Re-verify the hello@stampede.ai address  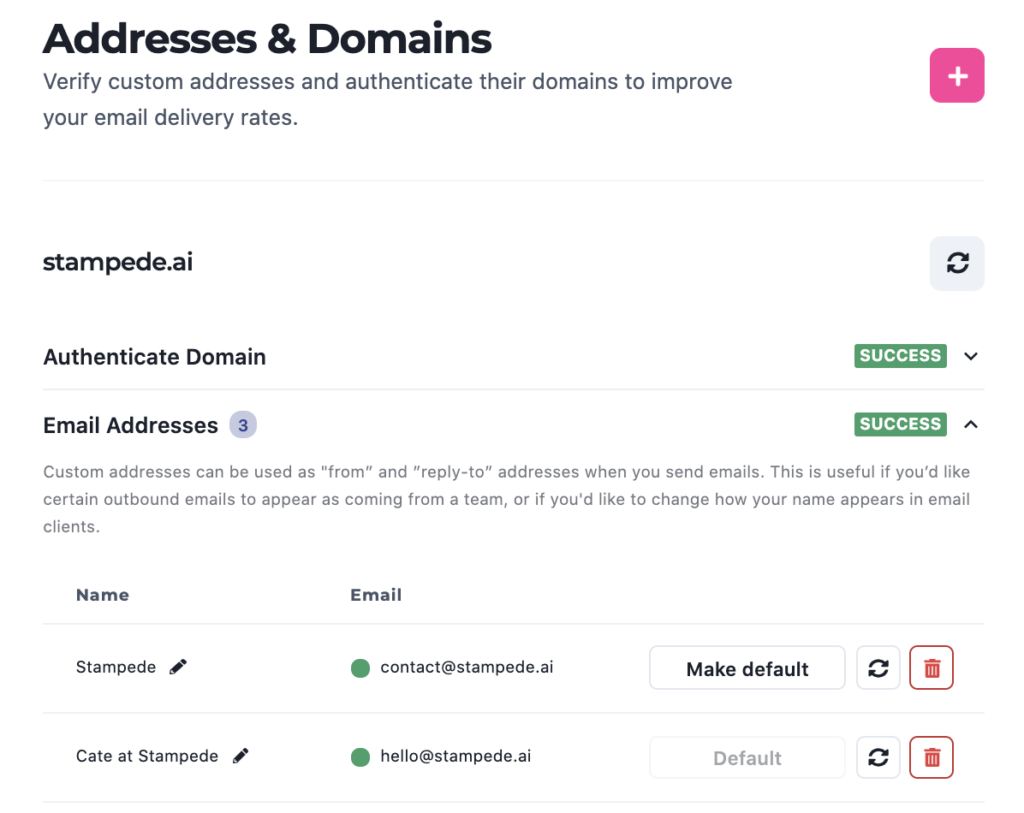[x=878, y=757]
